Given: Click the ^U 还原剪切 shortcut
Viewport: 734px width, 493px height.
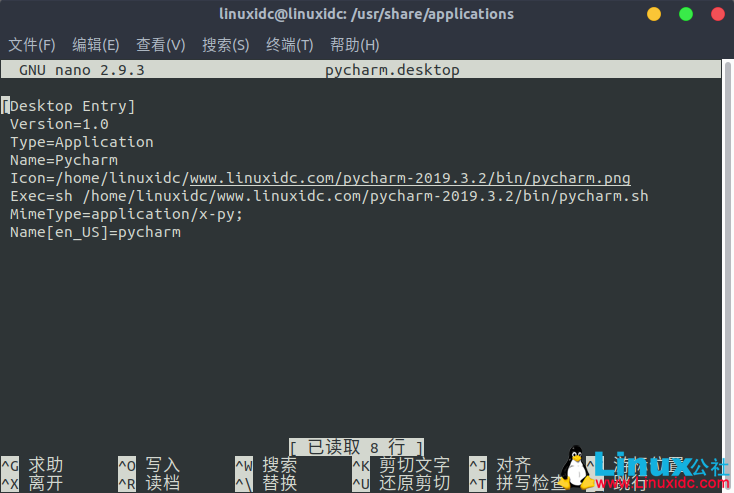Looking at the screenshot, I should click(401, 483).
